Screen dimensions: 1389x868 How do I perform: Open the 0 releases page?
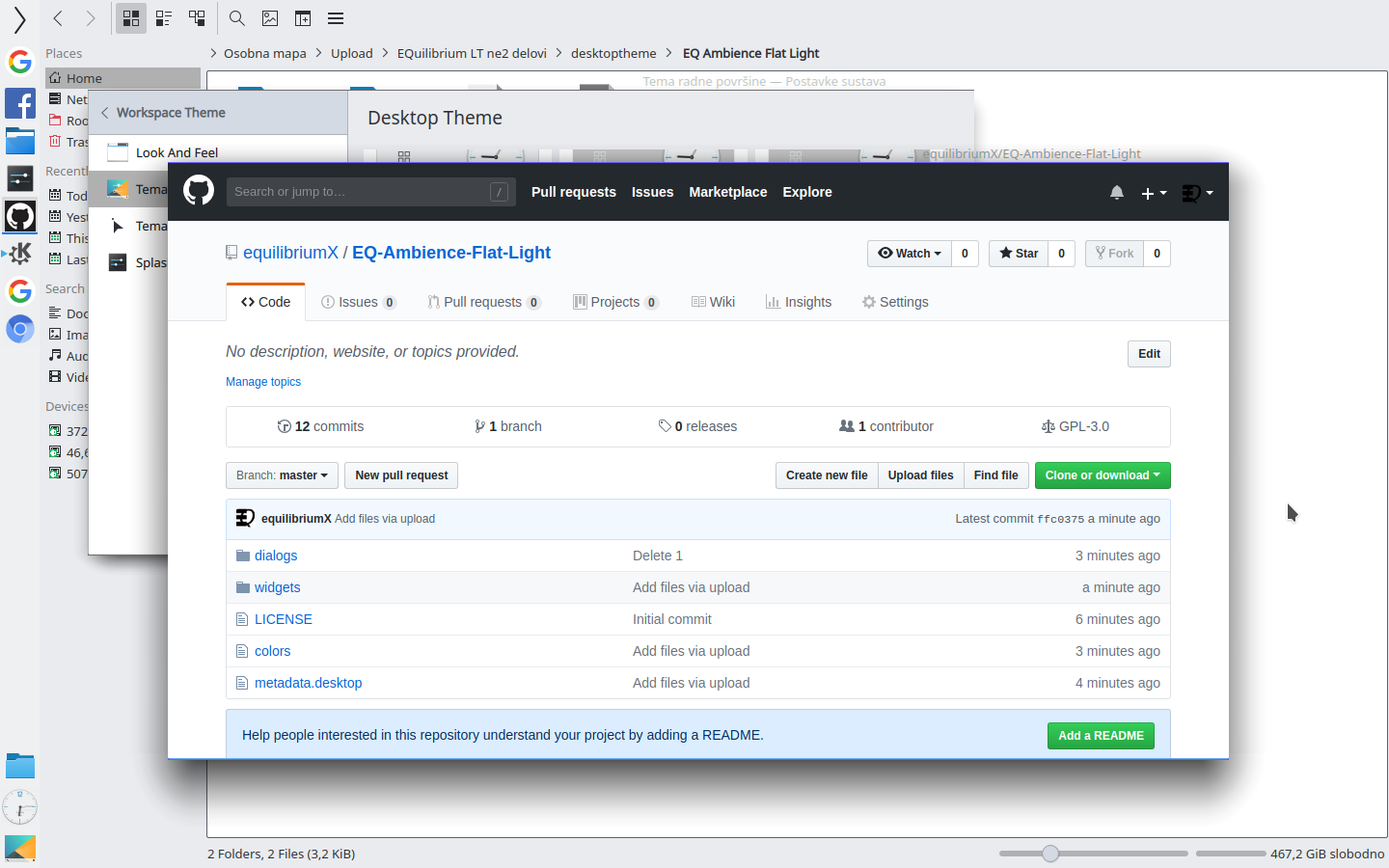point(697,426)
